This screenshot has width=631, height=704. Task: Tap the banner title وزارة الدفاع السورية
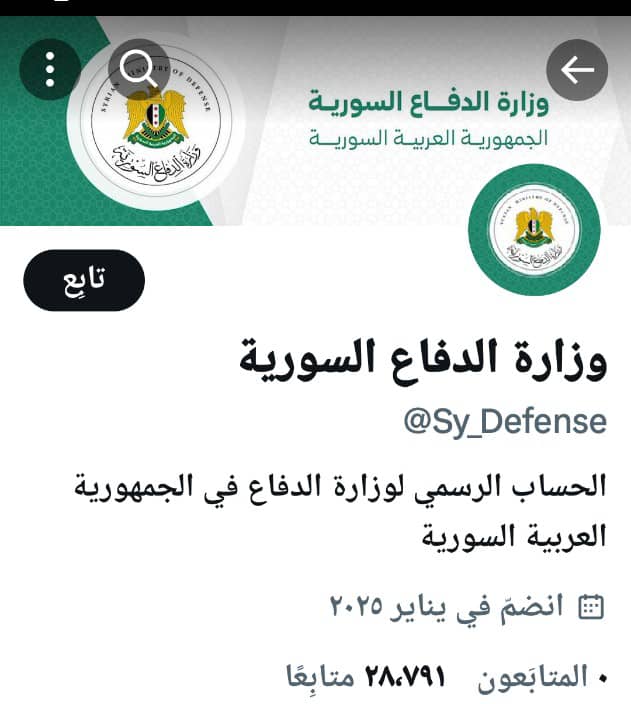(428, 102)
